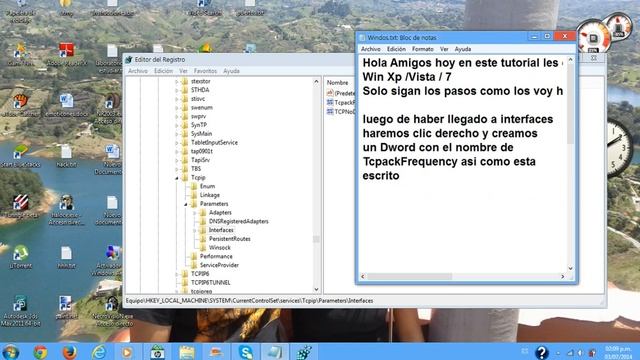640x360 pixels.
Task: Click the Nombre column header
Action: [338, 83]
